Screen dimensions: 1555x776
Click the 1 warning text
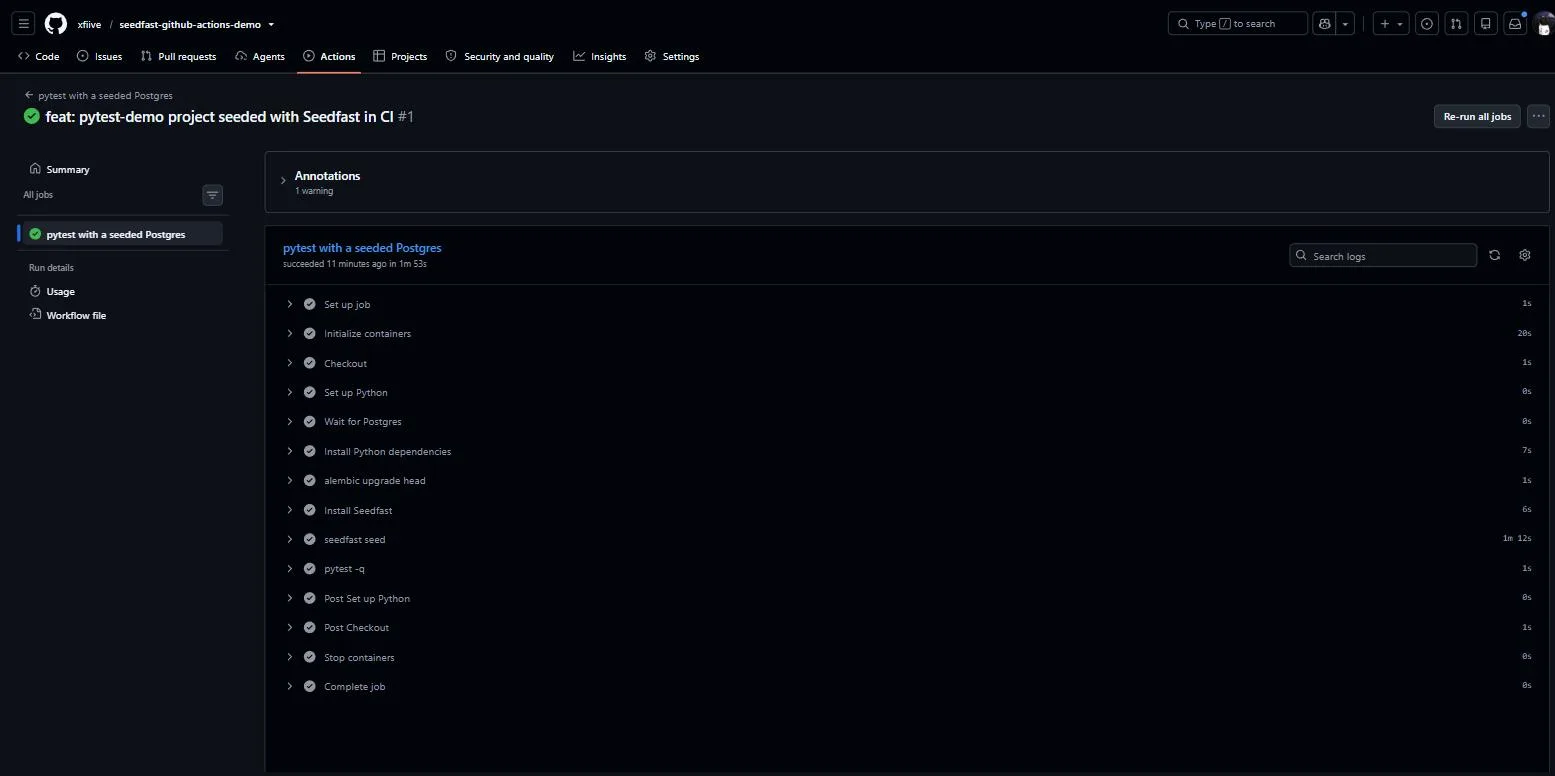[314, 191]
